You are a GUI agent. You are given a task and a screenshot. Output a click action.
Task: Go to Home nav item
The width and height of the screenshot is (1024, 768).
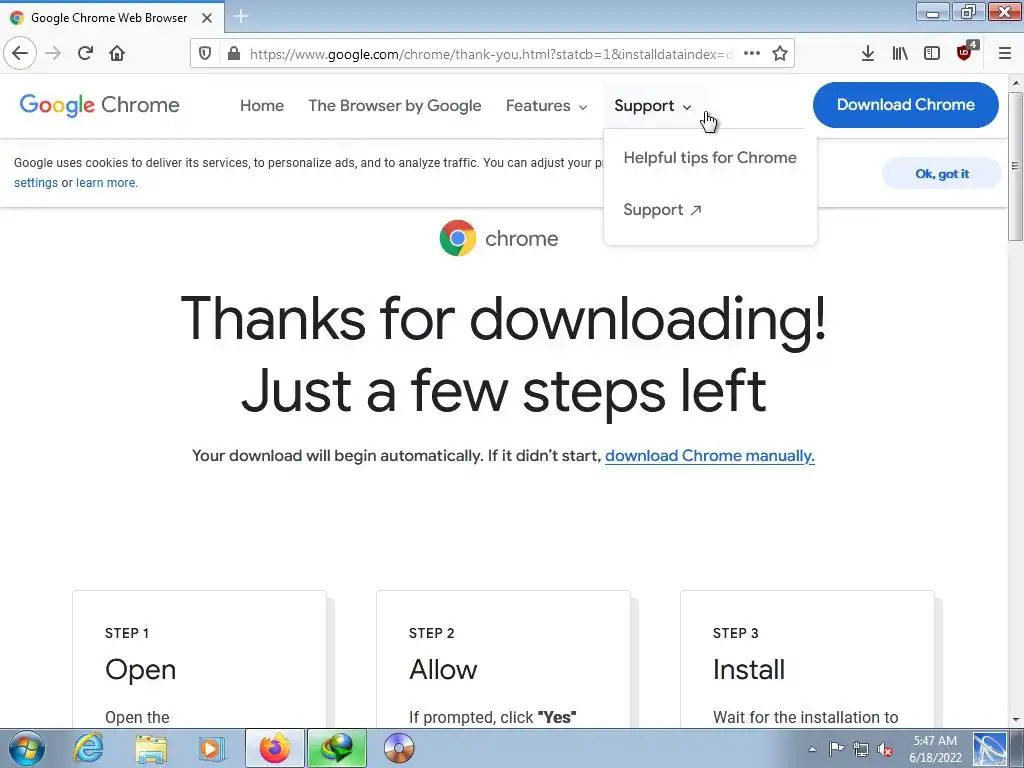point(262,106)
